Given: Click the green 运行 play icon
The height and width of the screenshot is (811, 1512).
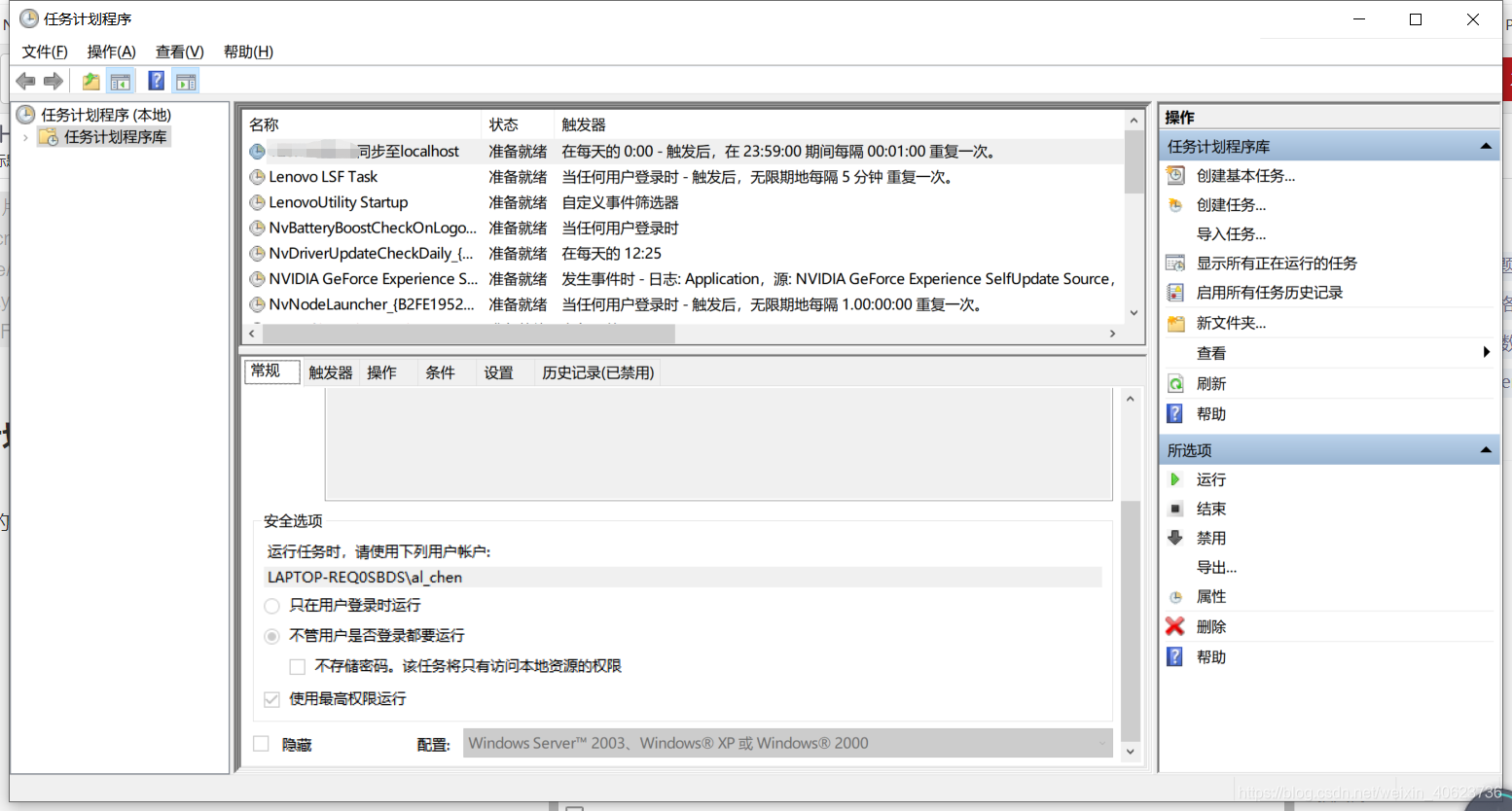Looking at the screenshot, I should pyautogui.click(x=1175, y=479).
